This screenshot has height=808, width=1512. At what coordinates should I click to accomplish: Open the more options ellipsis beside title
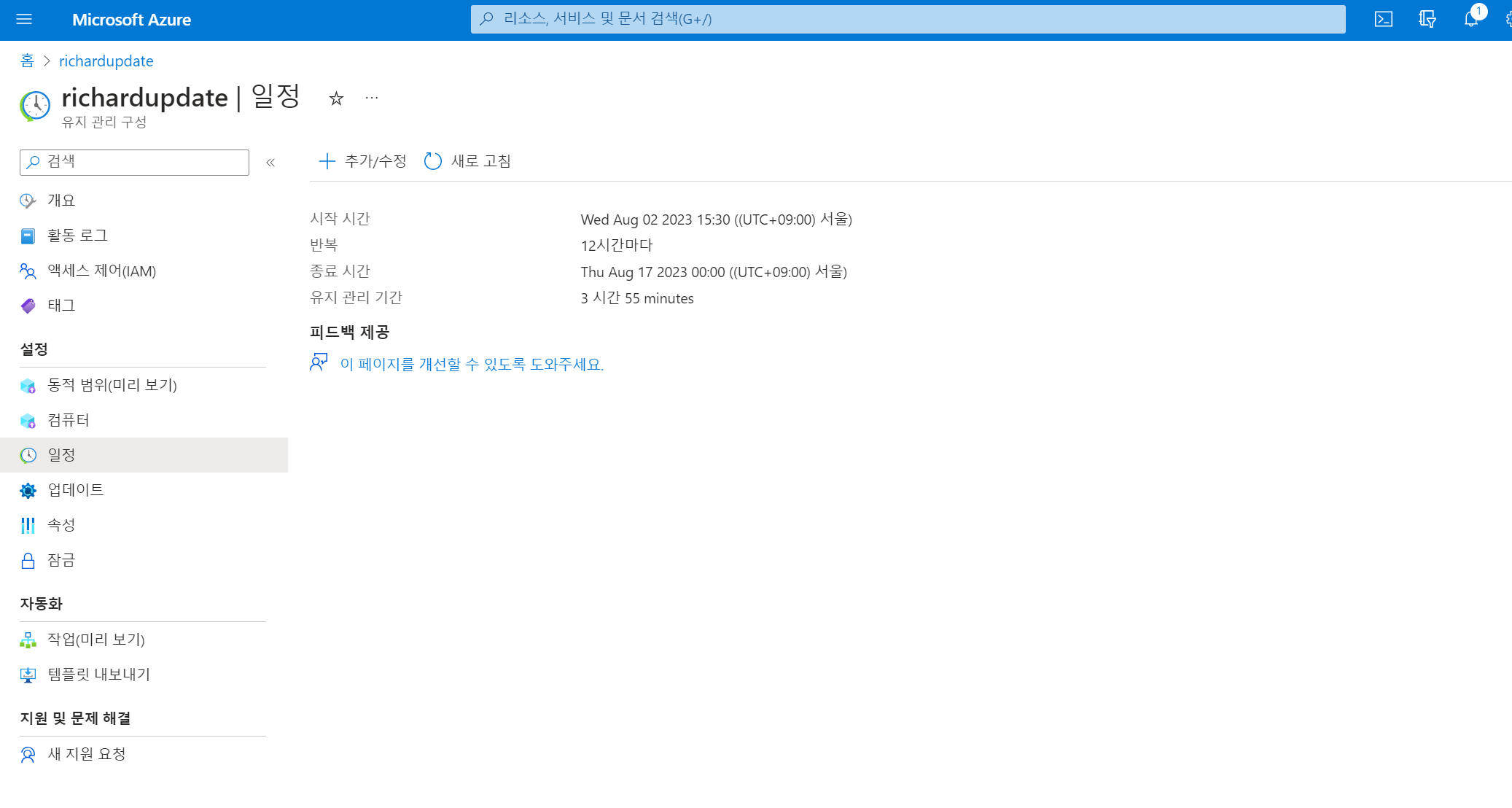click(x=372, y=98)
